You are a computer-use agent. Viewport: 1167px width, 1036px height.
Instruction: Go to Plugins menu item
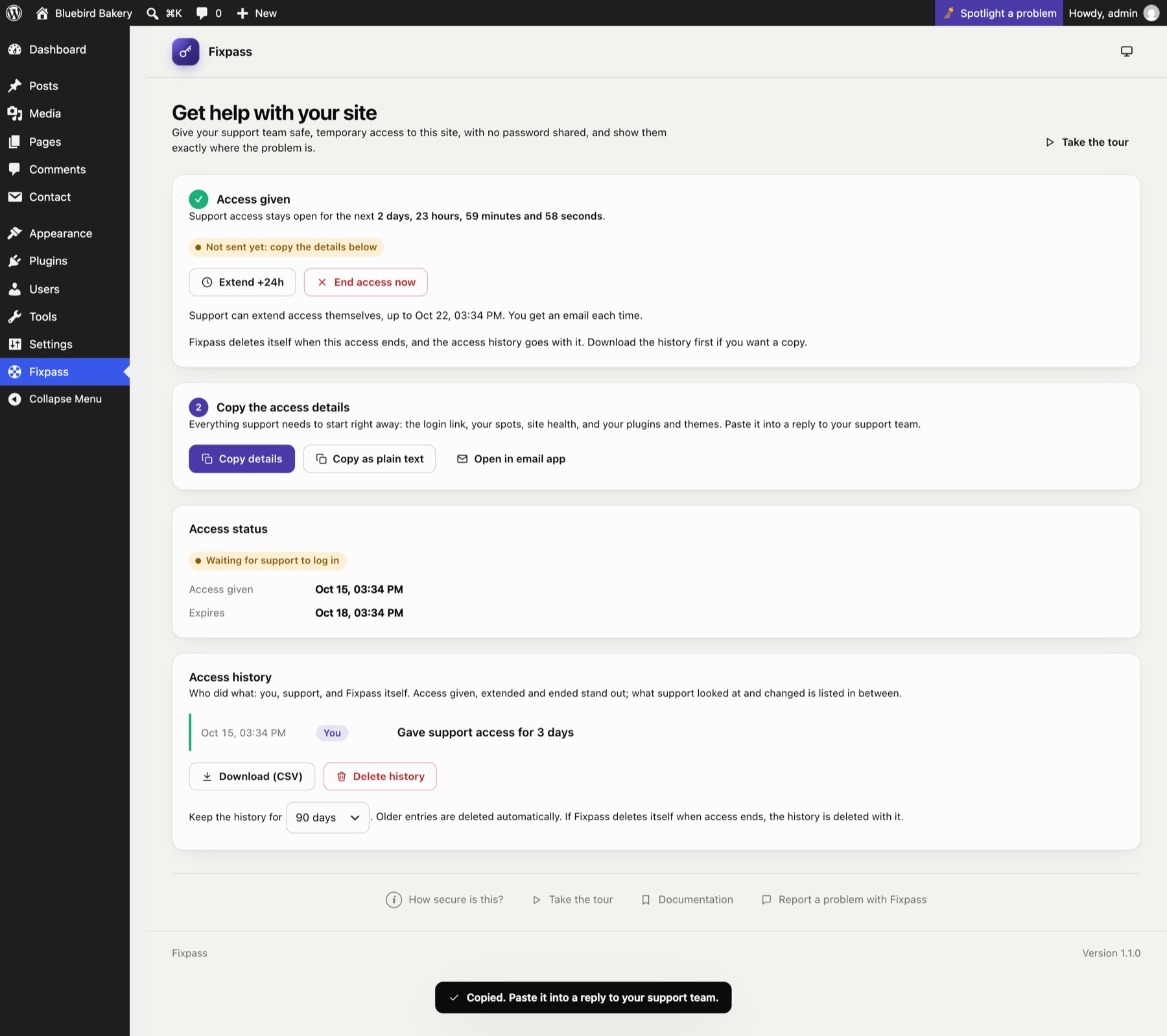point(65,261)
